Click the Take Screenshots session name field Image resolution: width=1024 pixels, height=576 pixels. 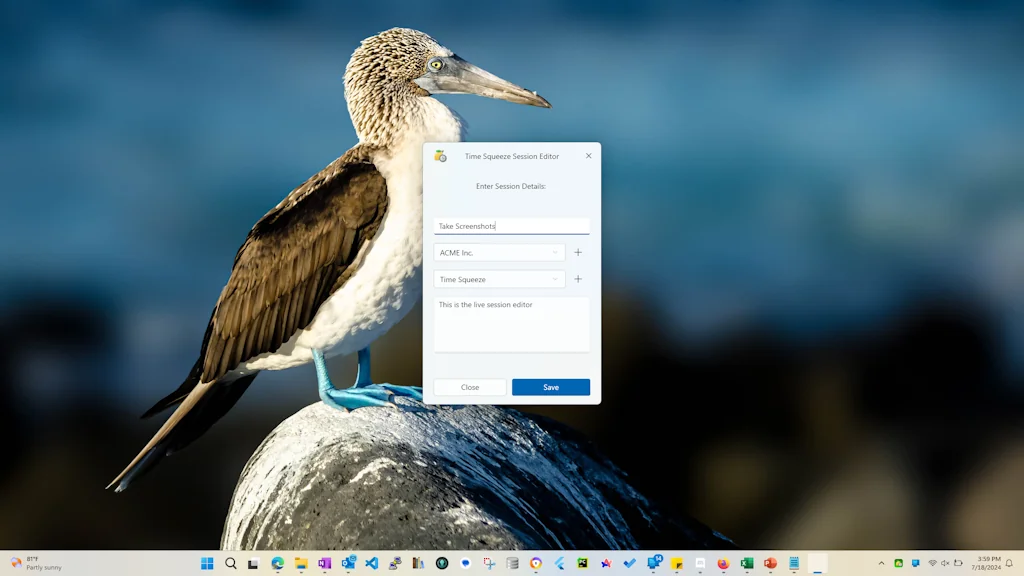[x=511, y=226]
